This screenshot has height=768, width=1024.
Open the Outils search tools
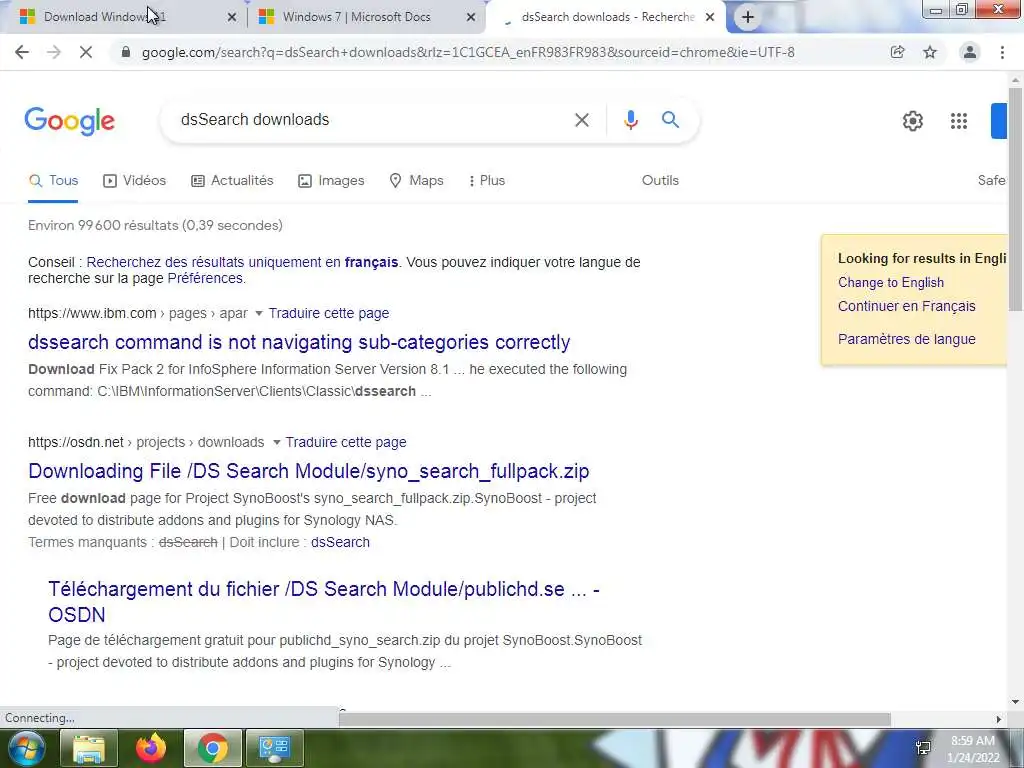tap(660, 181)
